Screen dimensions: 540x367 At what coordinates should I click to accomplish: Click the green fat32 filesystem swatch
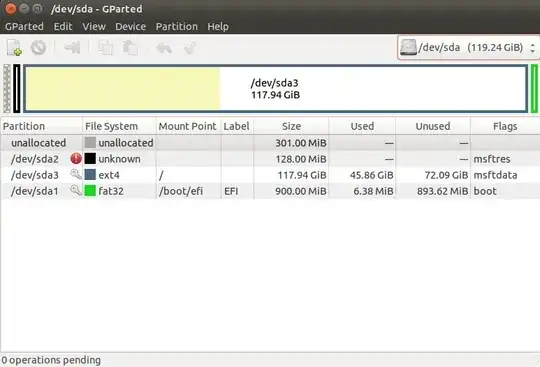tap(90, 191)
